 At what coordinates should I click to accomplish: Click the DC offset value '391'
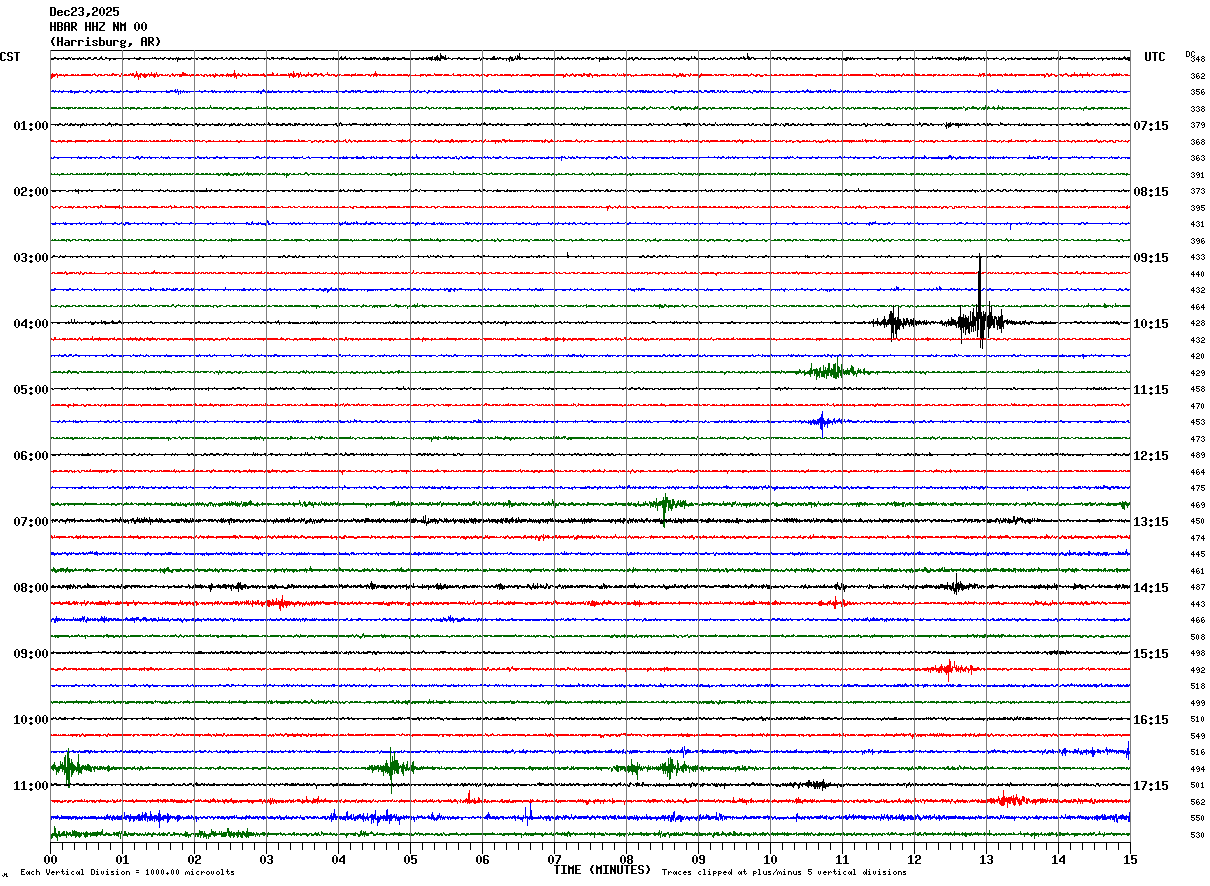[1197, 175]
